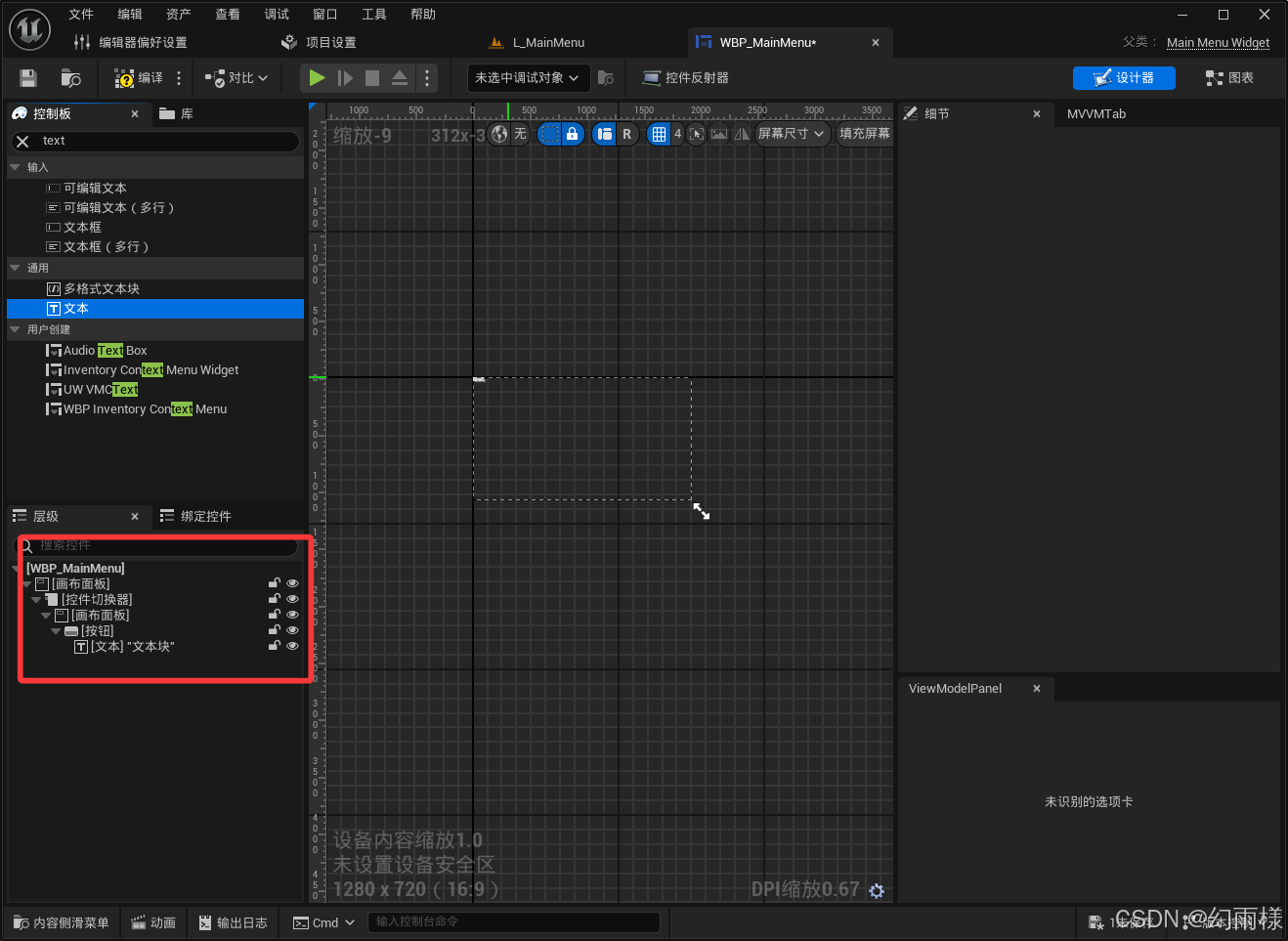Viewport: 1288px width, 941px height.
Task: Click the Stop playback square button
Action: 372,78
